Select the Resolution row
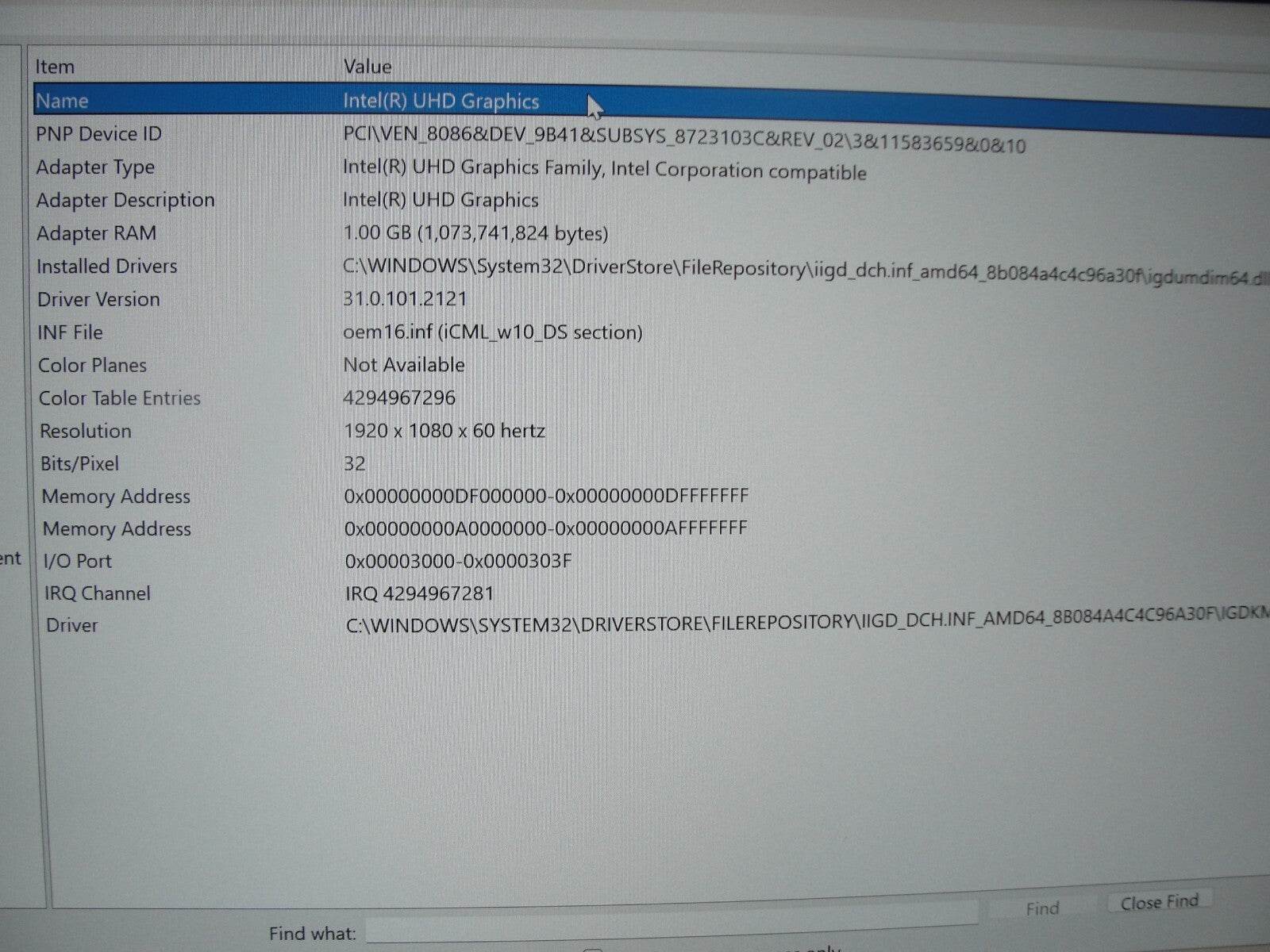 (317, 431)
